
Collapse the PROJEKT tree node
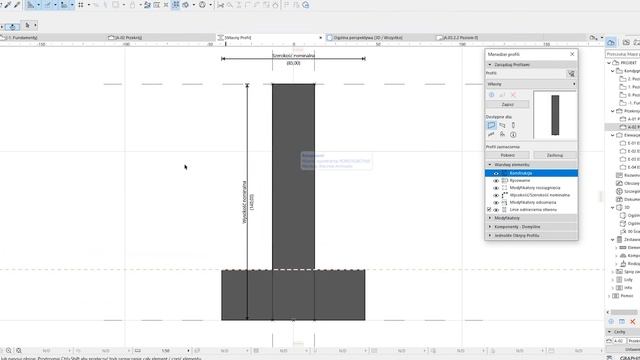[609, 63]
